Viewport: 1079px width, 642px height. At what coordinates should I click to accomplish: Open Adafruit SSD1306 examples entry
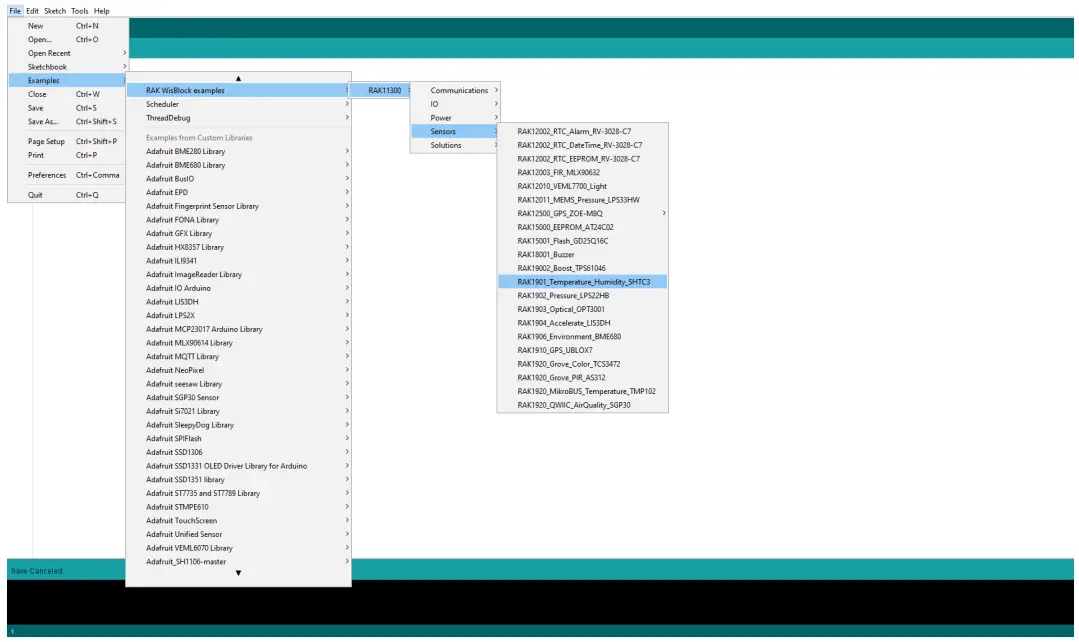click(x=238, y=452)
